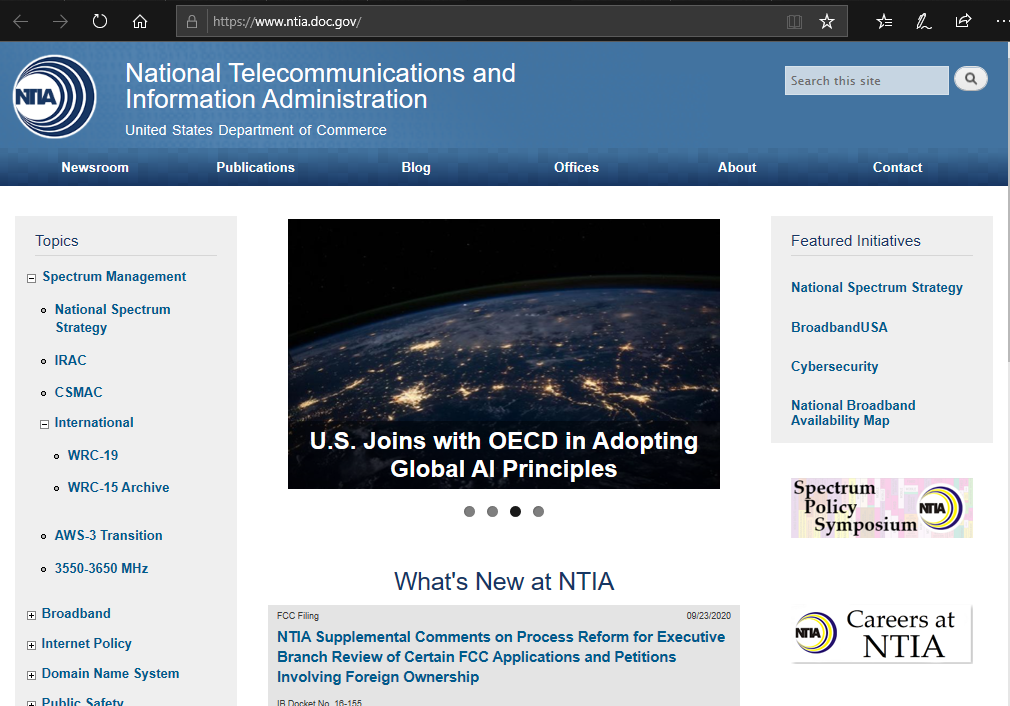This screenshot has width=1010, height=706.
Task: Open National Spectrum Strategy in Topics
Action: click(113, 318)
